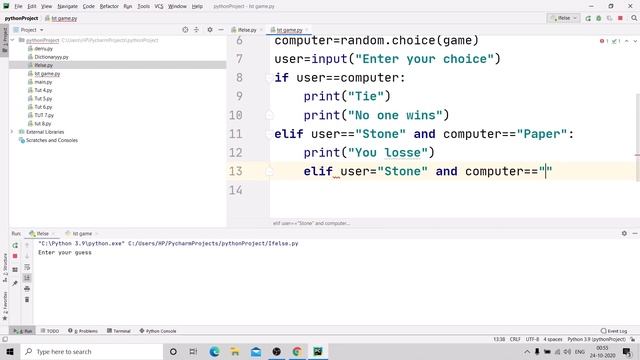Toggle soft-wrap in Run console

27,267
